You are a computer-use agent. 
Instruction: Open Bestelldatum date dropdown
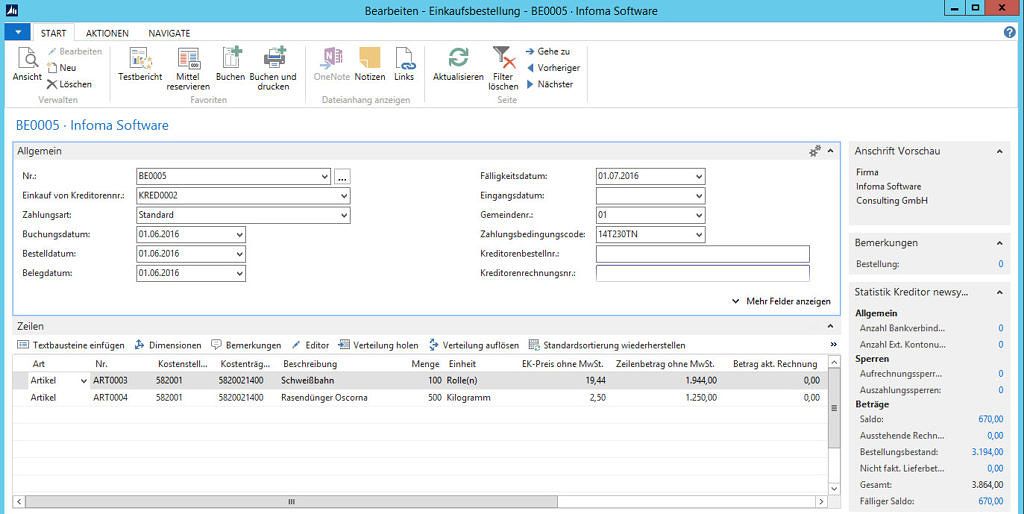(x=240, y=253)
